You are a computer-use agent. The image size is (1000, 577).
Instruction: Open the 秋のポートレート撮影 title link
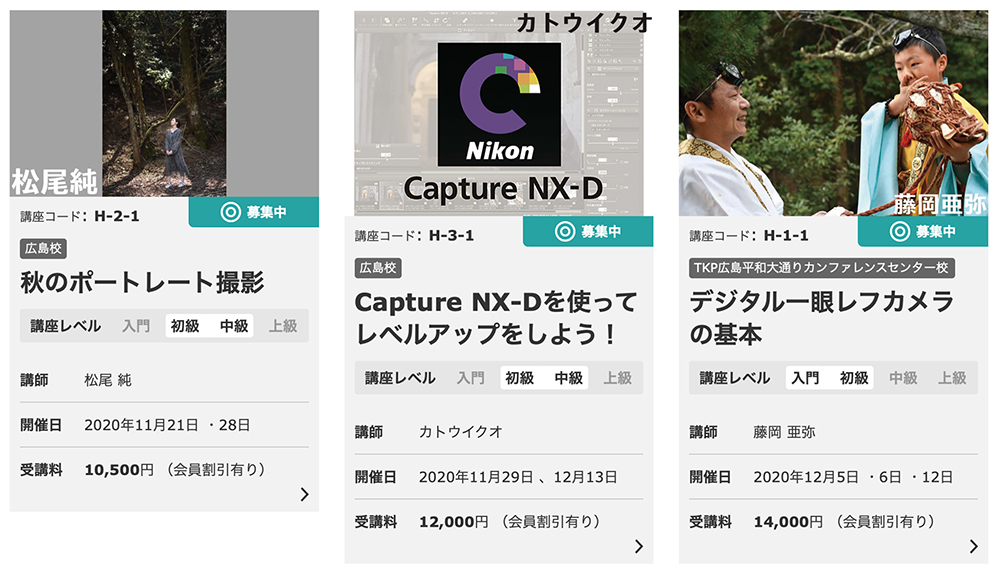pos(142,282)
